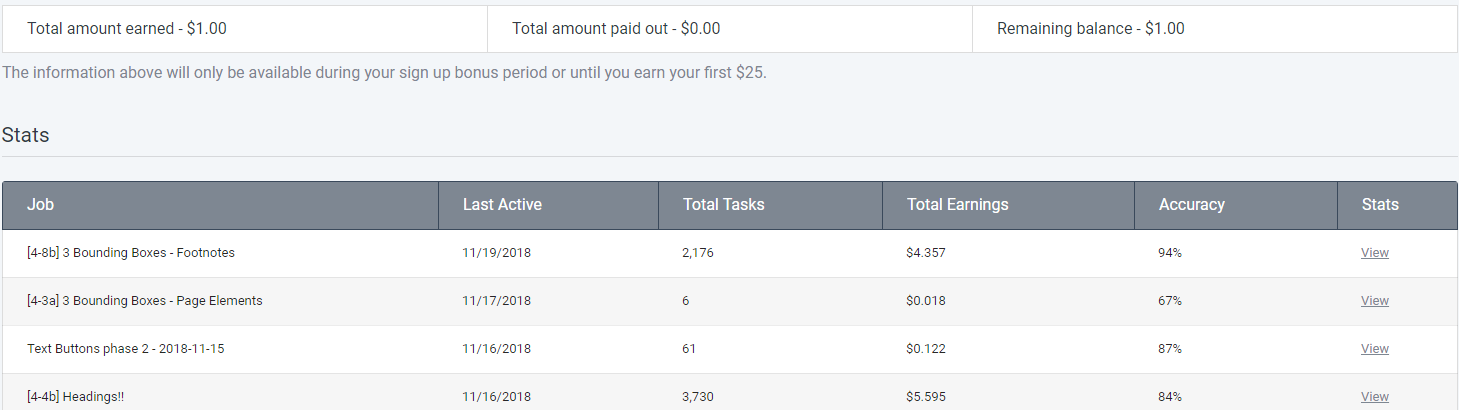Sort by Total Earnings column header

click(x=957, y=205)
